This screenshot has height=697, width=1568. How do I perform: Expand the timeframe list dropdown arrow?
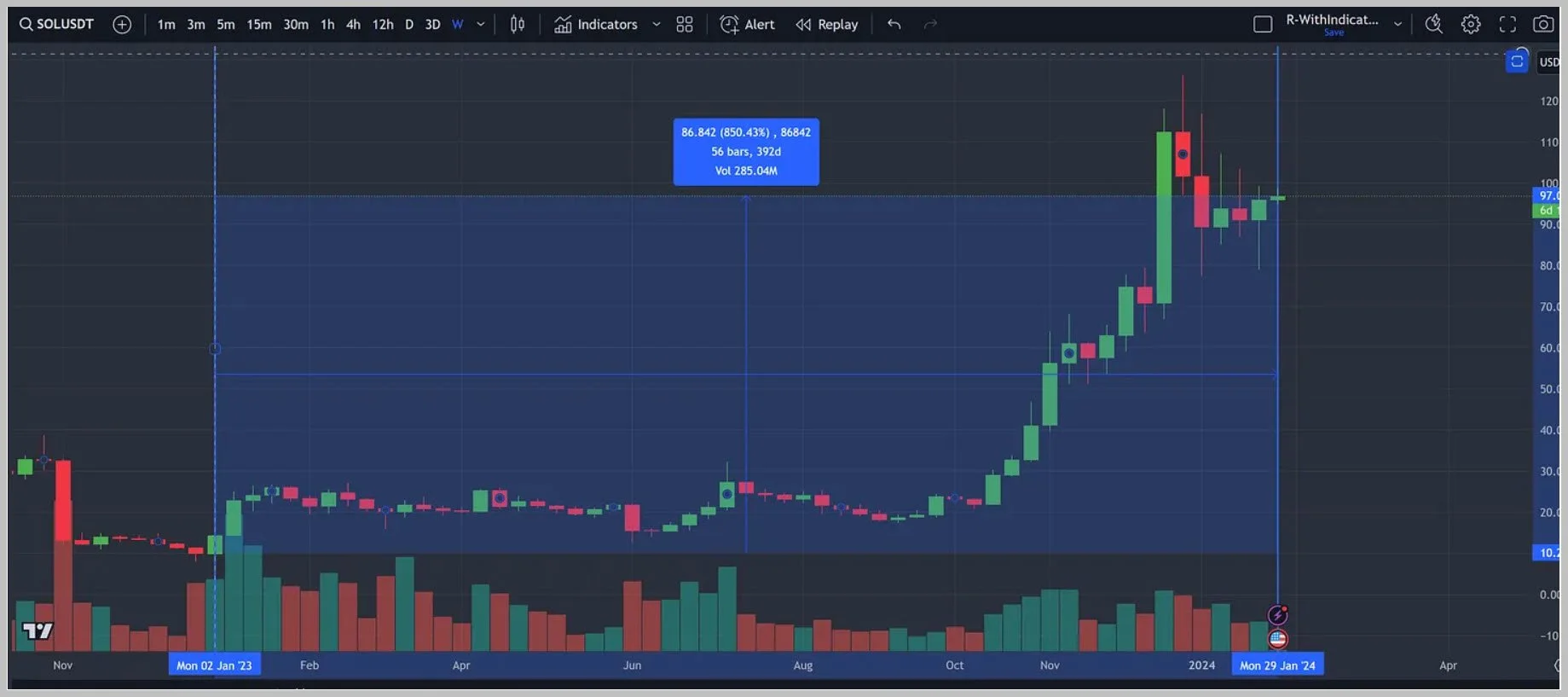pos(481,25)
